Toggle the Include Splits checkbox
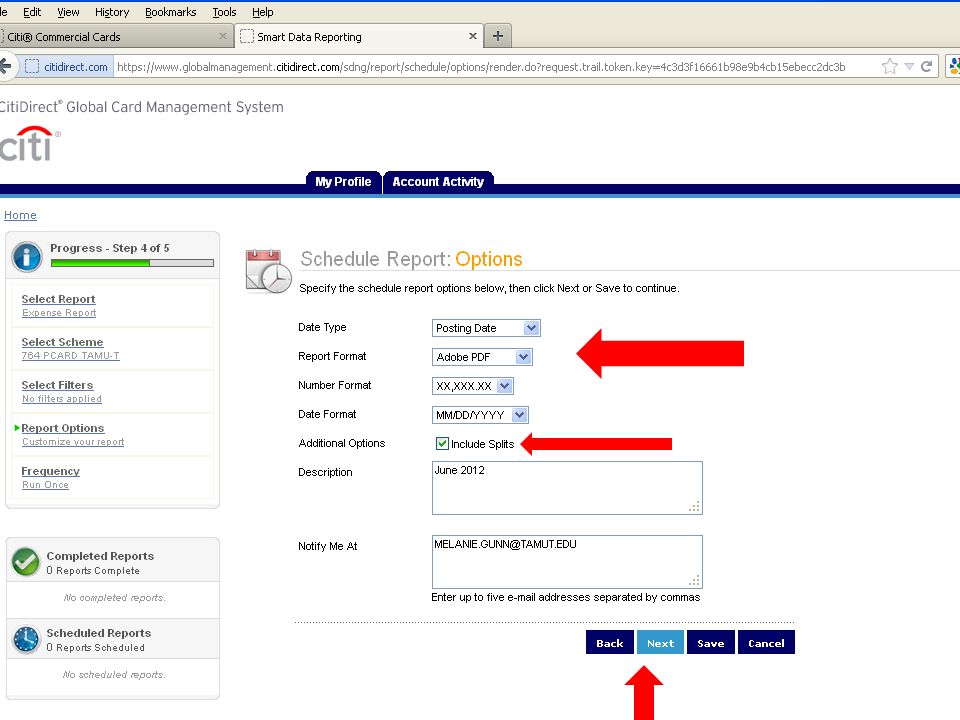 [442, 443]
